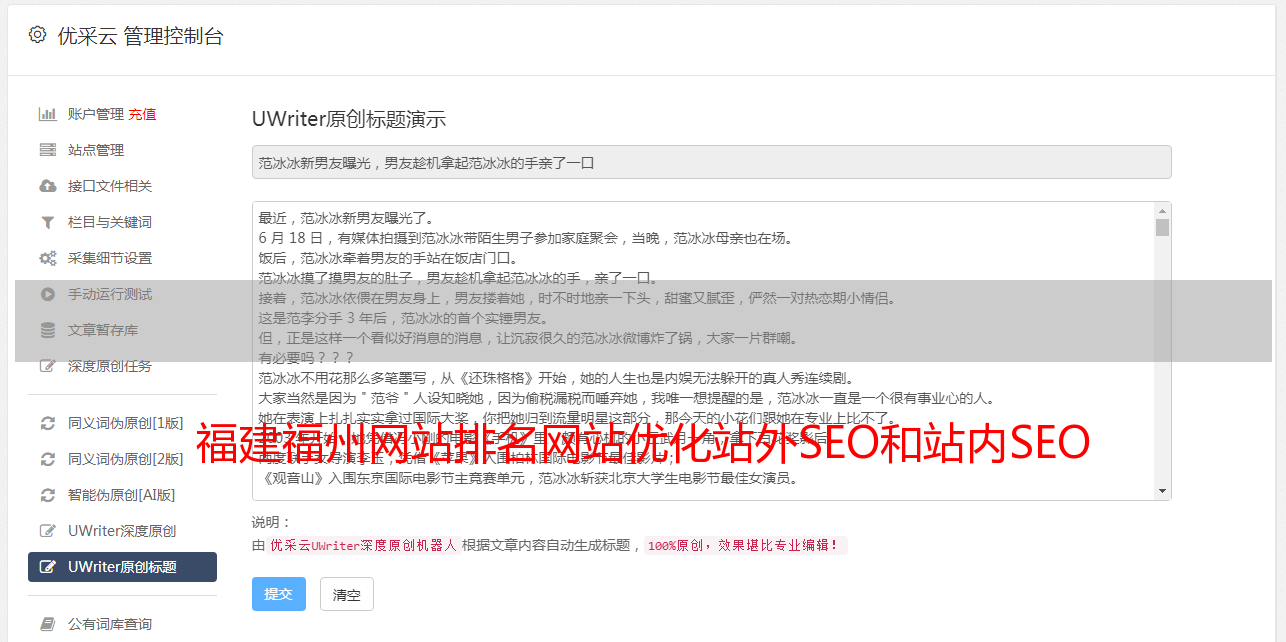Open 账户管理 bar chart icon
The height and width of the screenshot is (642, 1286).
pyautogui.click(x=47, y=114)
